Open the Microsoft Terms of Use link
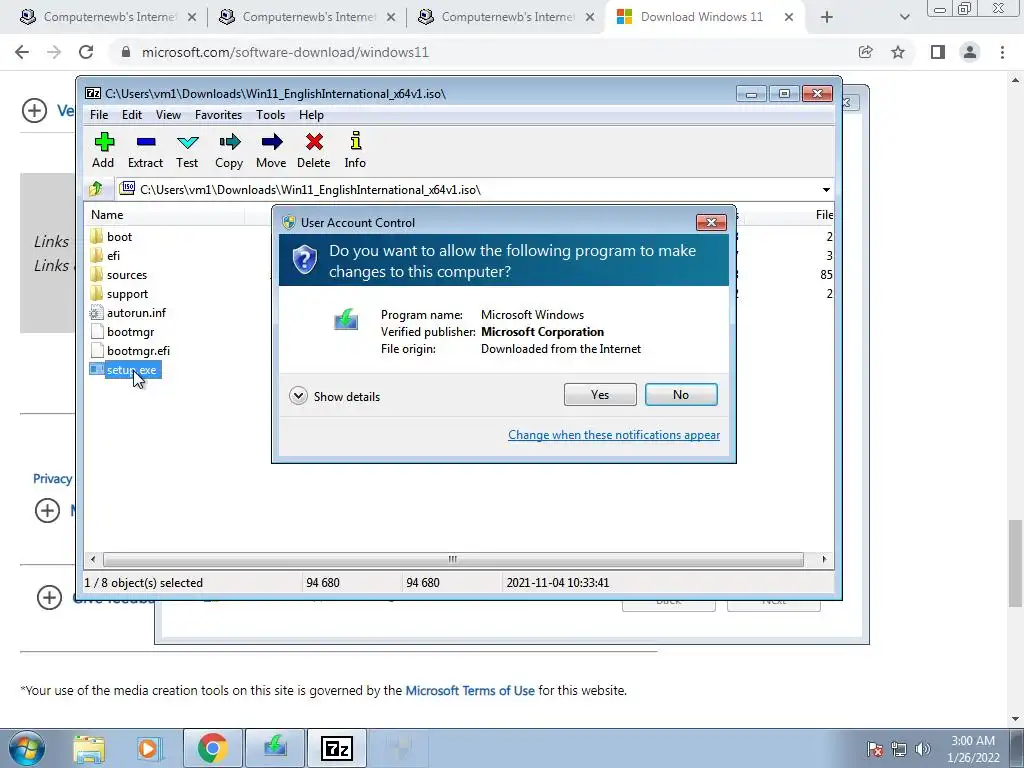 (470, 690)
